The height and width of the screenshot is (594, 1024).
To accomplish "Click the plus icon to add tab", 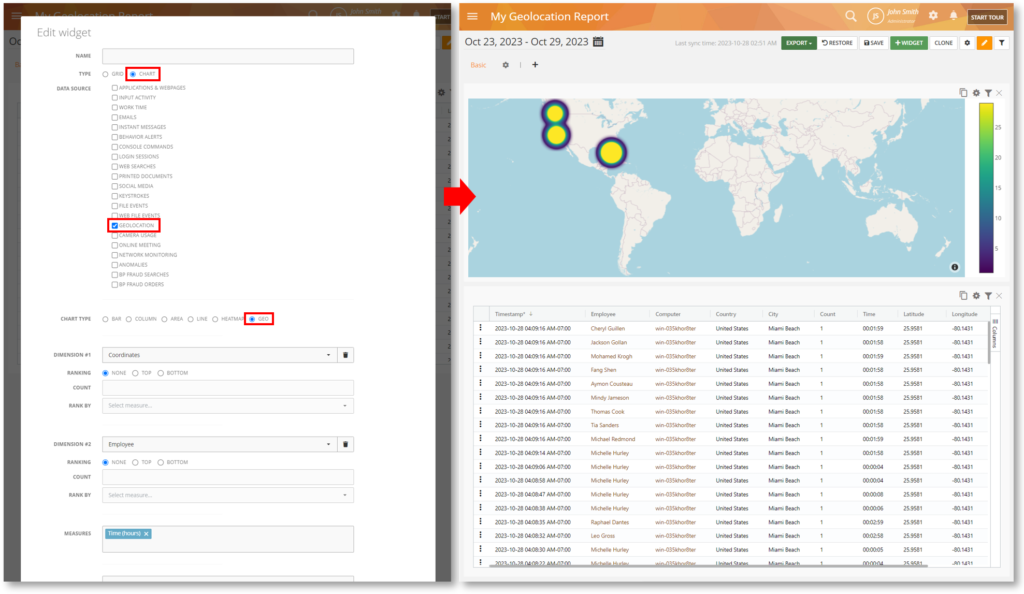I will tap(535, 65).
